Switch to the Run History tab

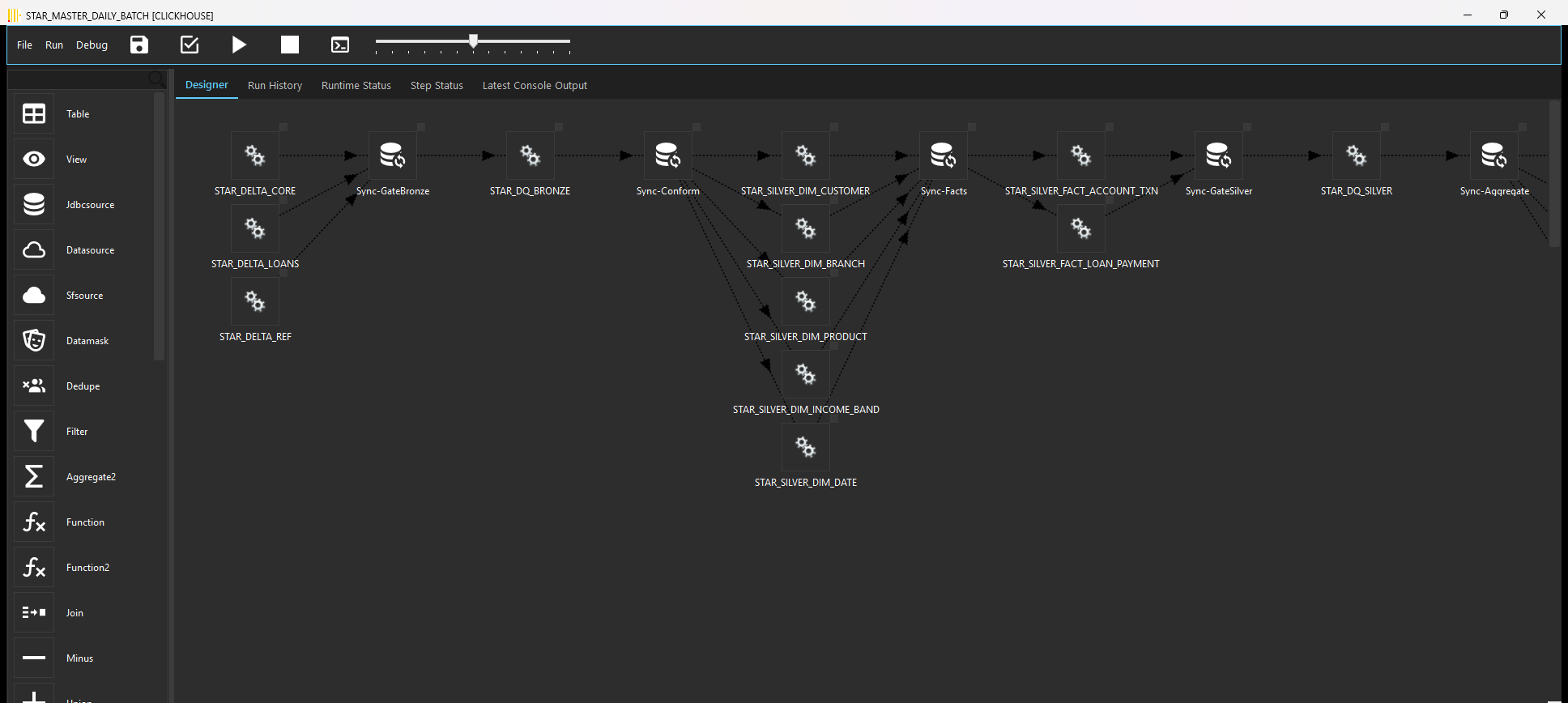pyautogui.click(x=275, y=85)
